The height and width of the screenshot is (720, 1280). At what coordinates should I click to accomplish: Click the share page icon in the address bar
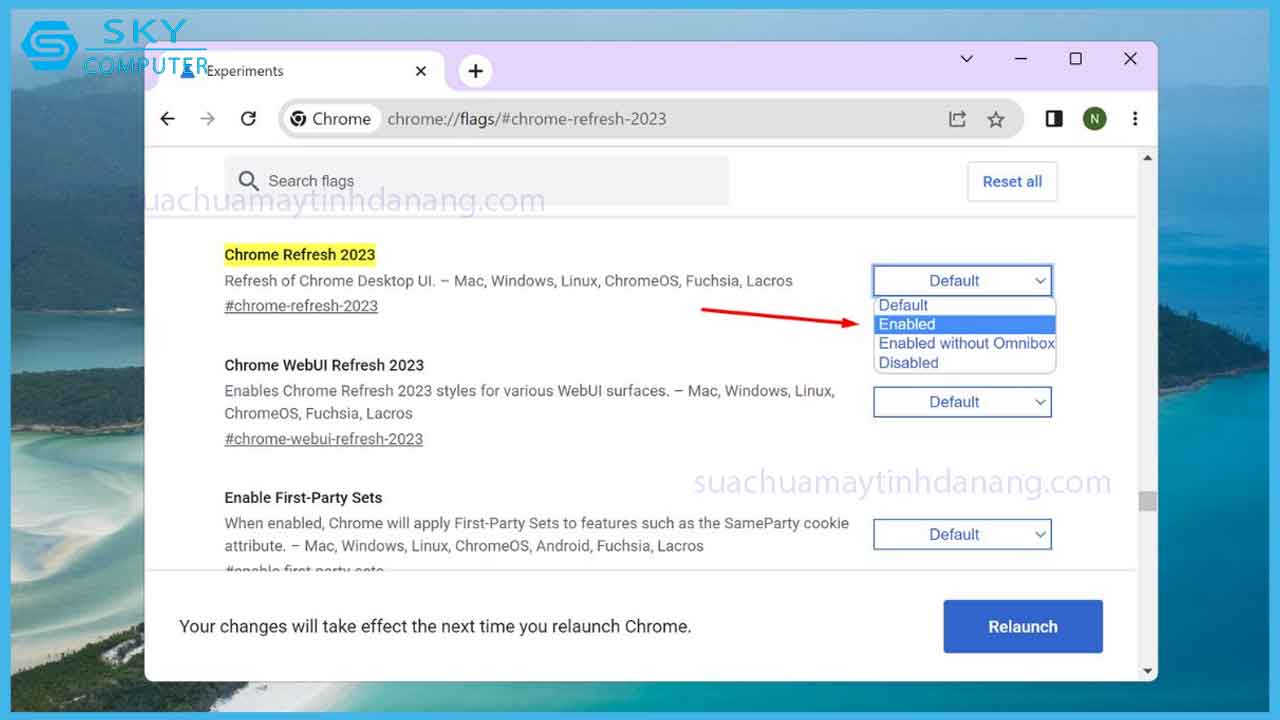click(957, 119)
